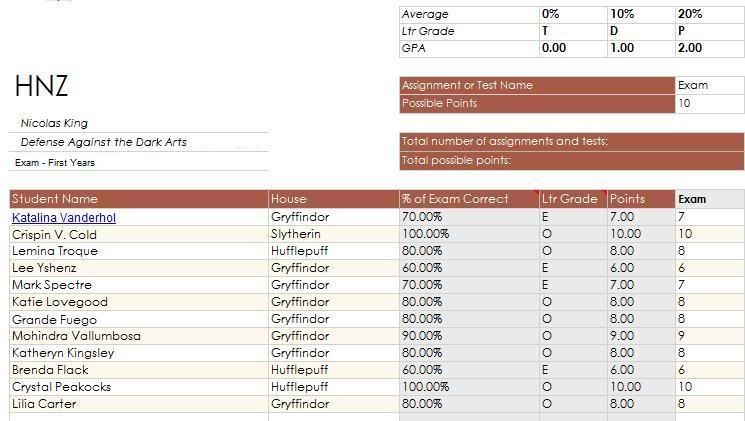Viewport: 745px width, 421px height.
Task: Select the Points column header
Action: pyautogui.click(x=641, y=199)
